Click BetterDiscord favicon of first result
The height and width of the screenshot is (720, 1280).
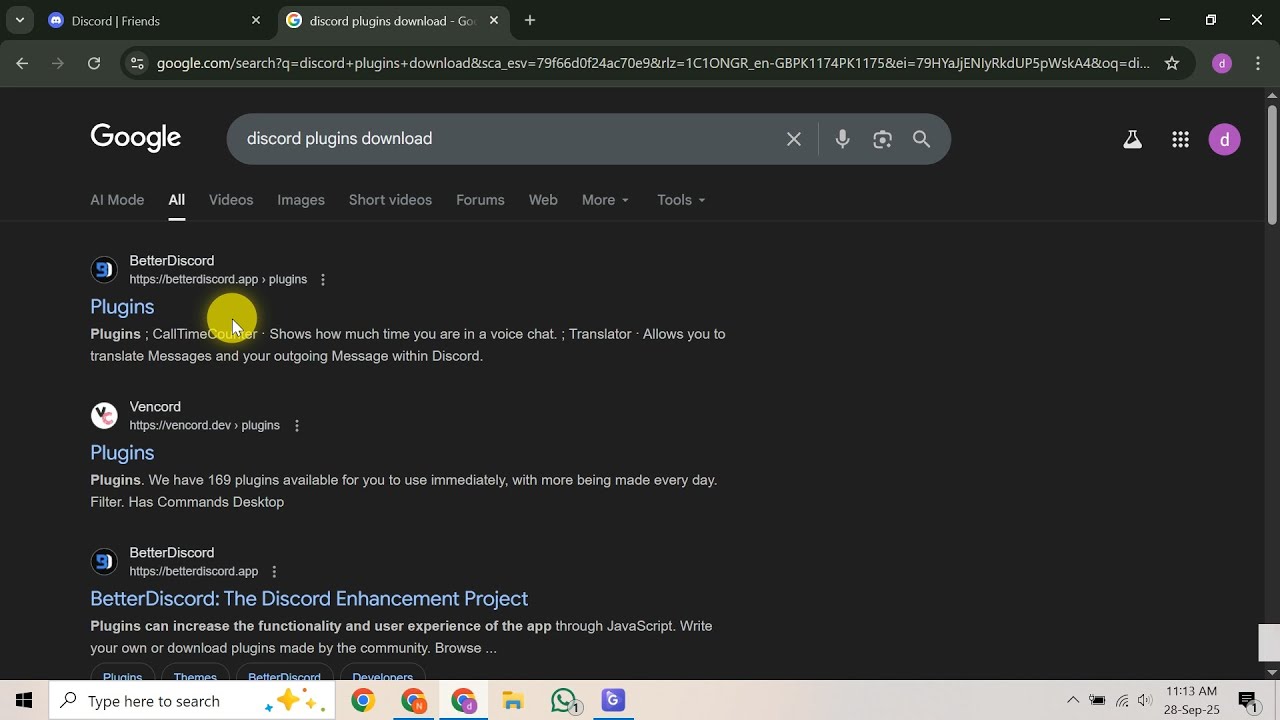[104, 269]
